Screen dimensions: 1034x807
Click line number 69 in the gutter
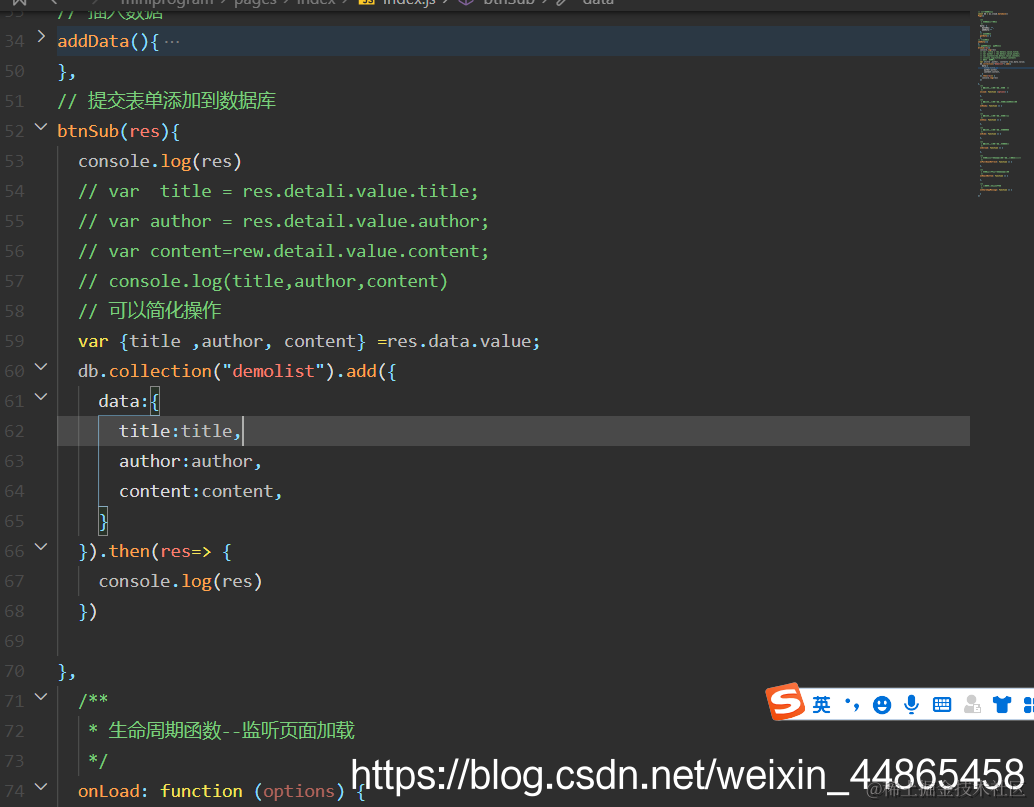pyautogui.click(x=15, y=642)
